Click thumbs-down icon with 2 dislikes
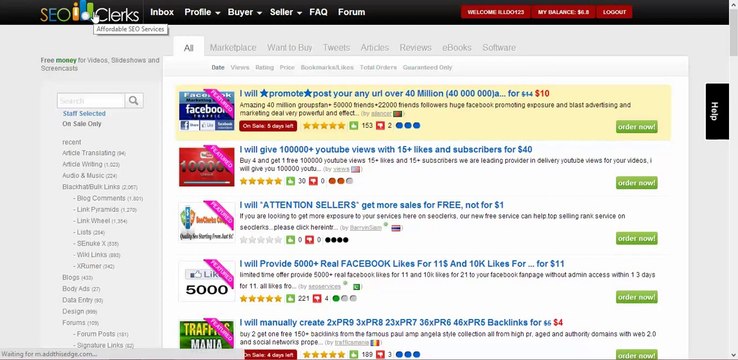This screenshot has width=738, height=360. click(x=380, y=126)
